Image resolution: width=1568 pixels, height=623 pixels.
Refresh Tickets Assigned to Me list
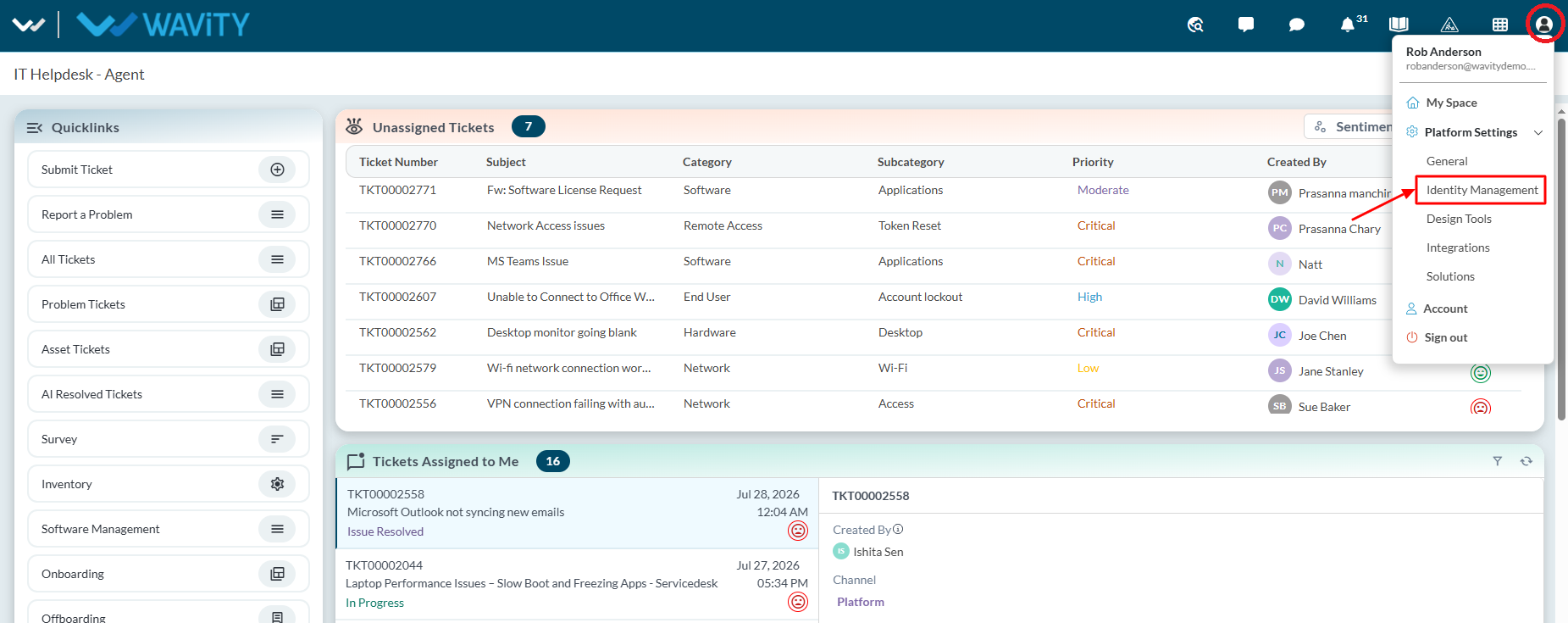click(1526, 461)
